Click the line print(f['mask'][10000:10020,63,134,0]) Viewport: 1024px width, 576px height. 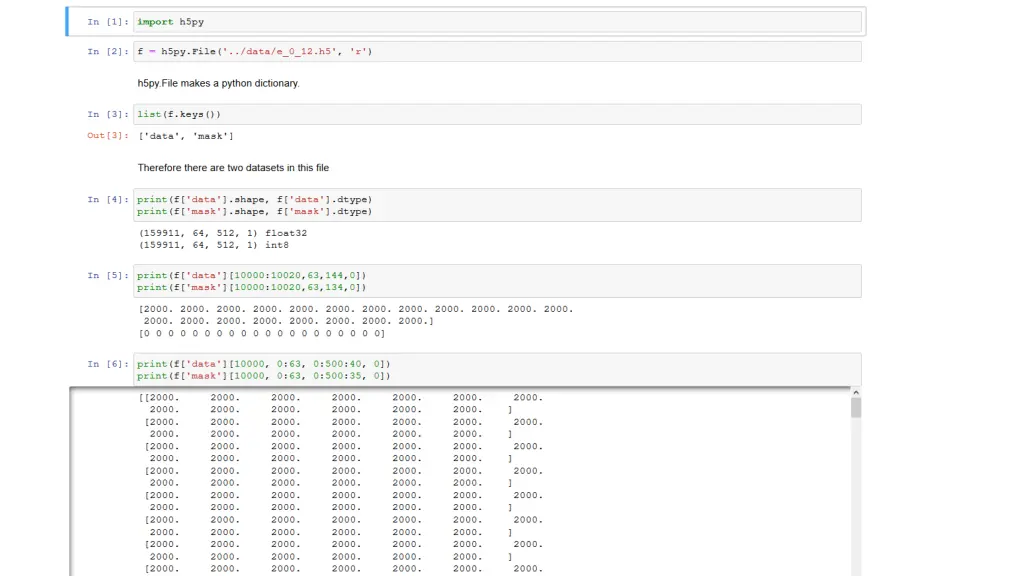251,287
